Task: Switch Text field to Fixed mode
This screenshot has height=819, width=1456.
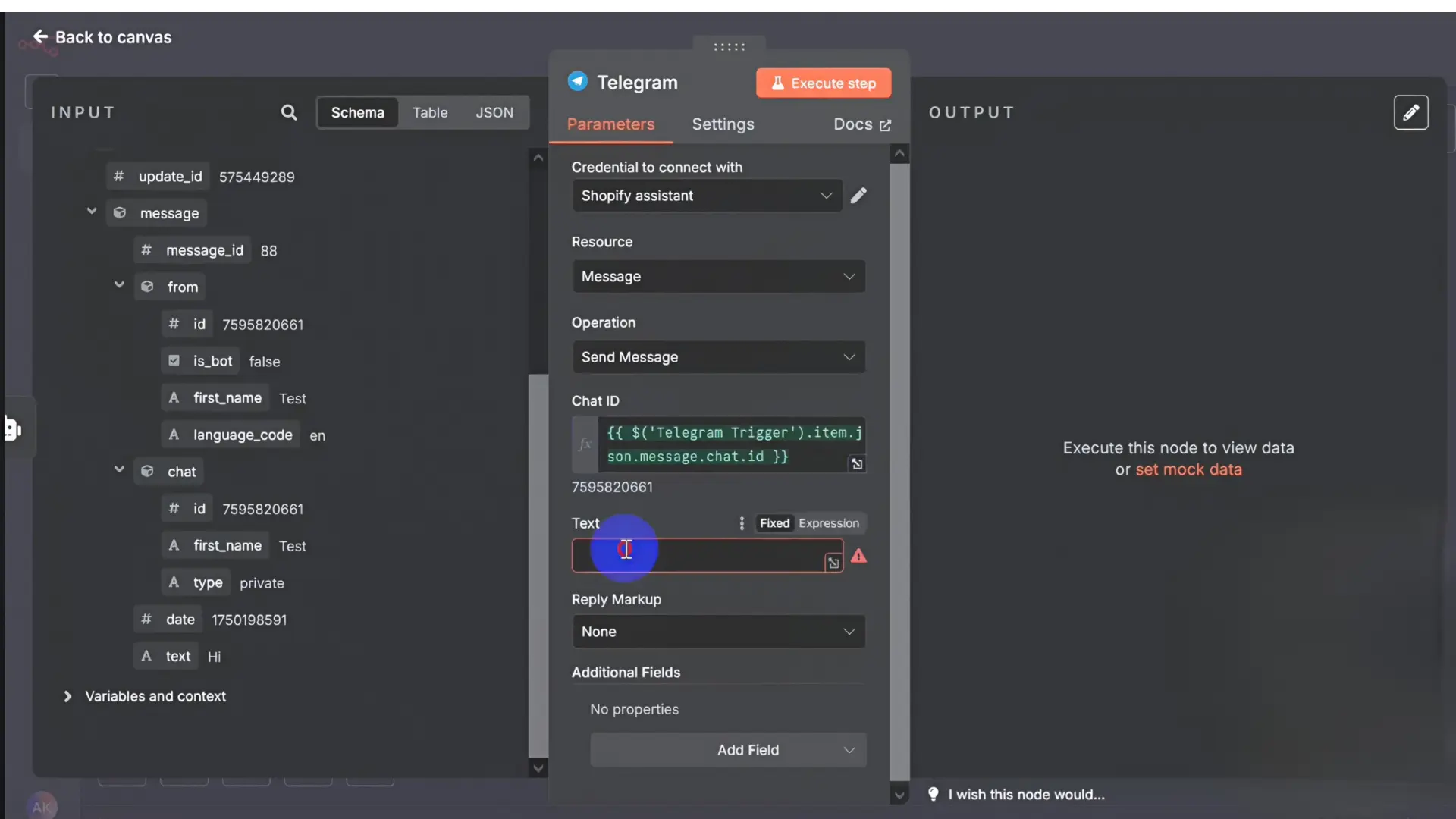Action: pos(774,523)
